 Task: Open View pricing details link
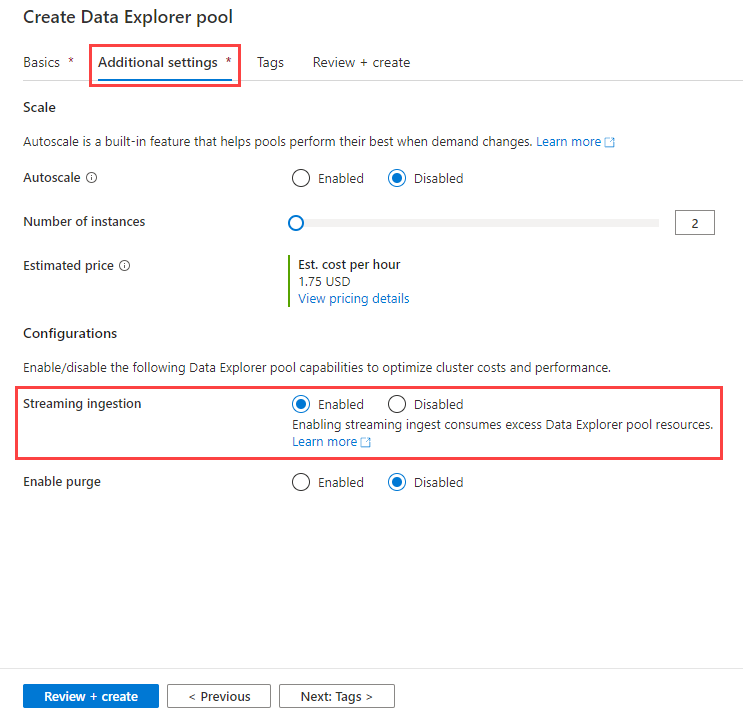pos(353,299)
